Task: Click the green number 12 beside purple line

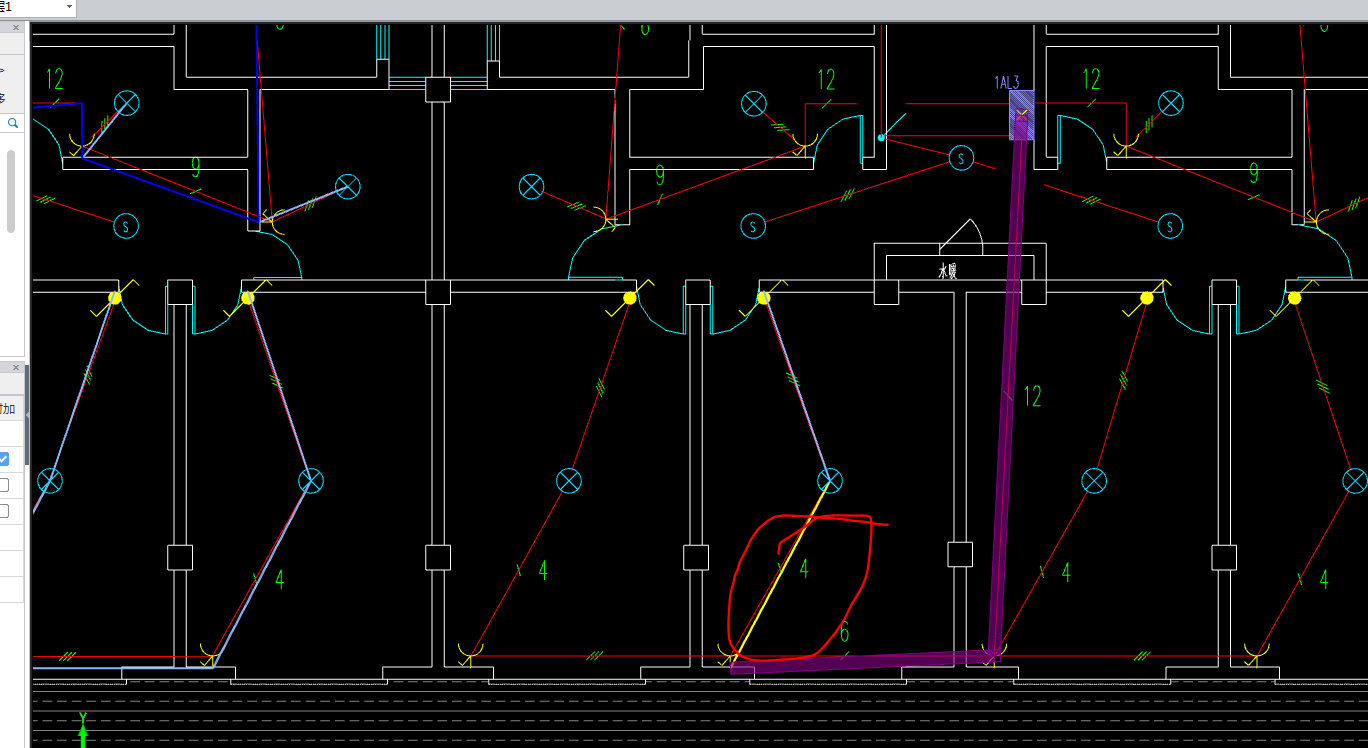Action: 1032,397
